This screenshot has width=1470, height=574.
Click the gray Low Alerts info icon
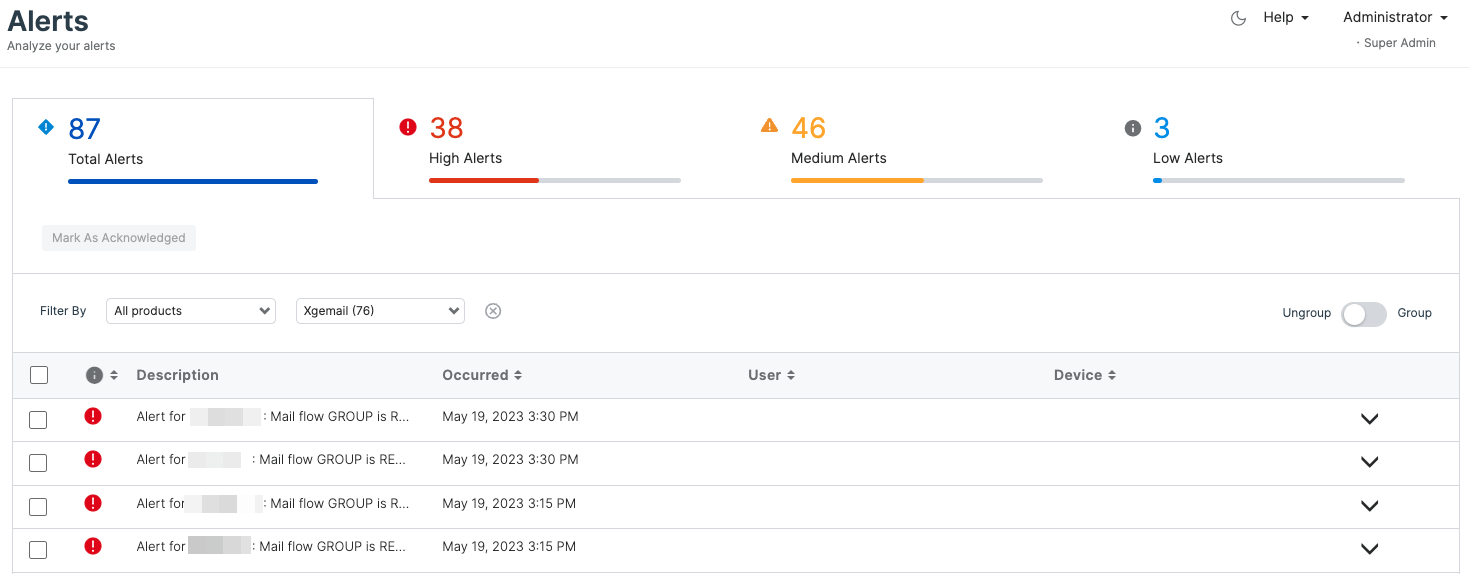tap(1132, 128)
